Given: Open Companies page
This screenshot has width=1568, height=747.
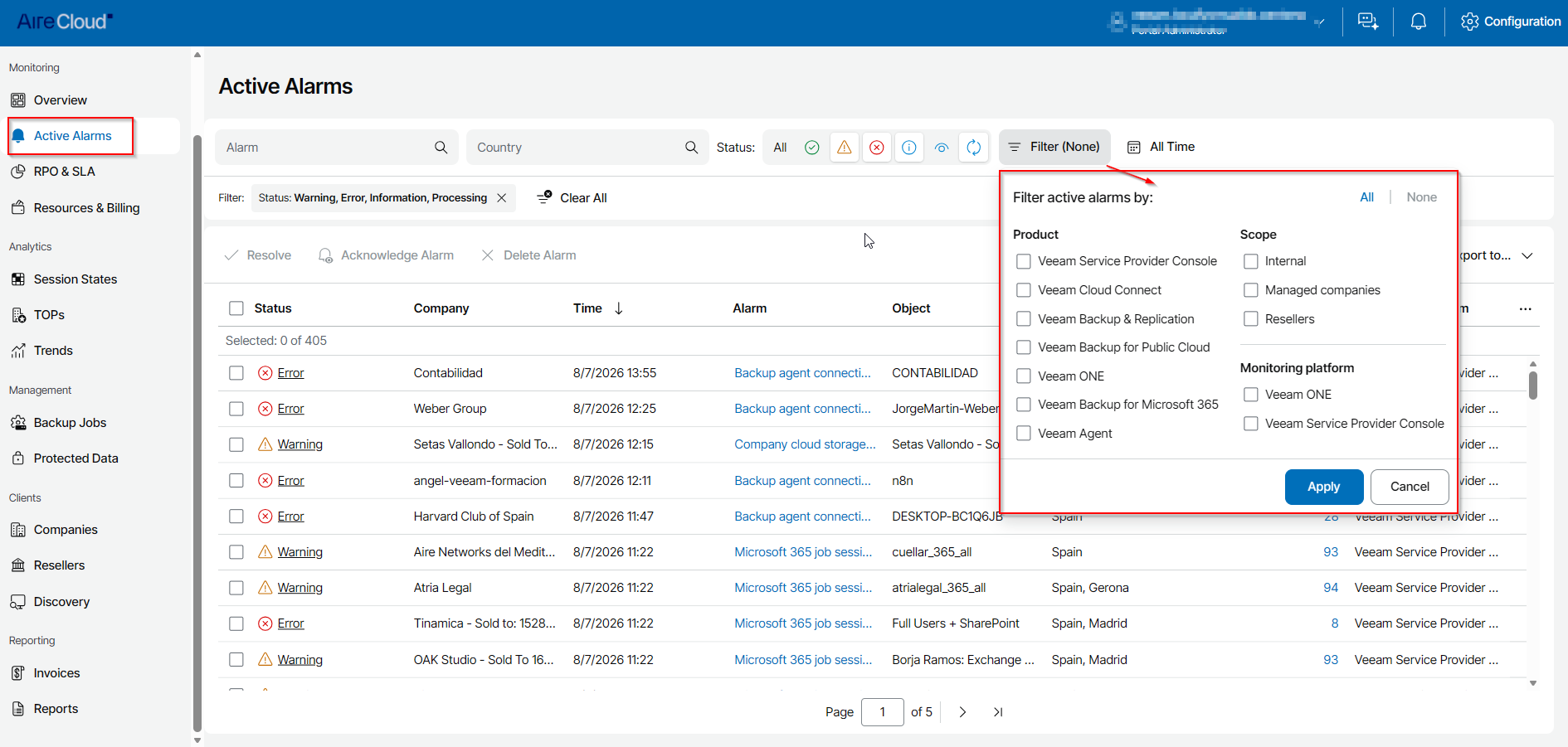Looking at the screenshot, I should [66, 530].
